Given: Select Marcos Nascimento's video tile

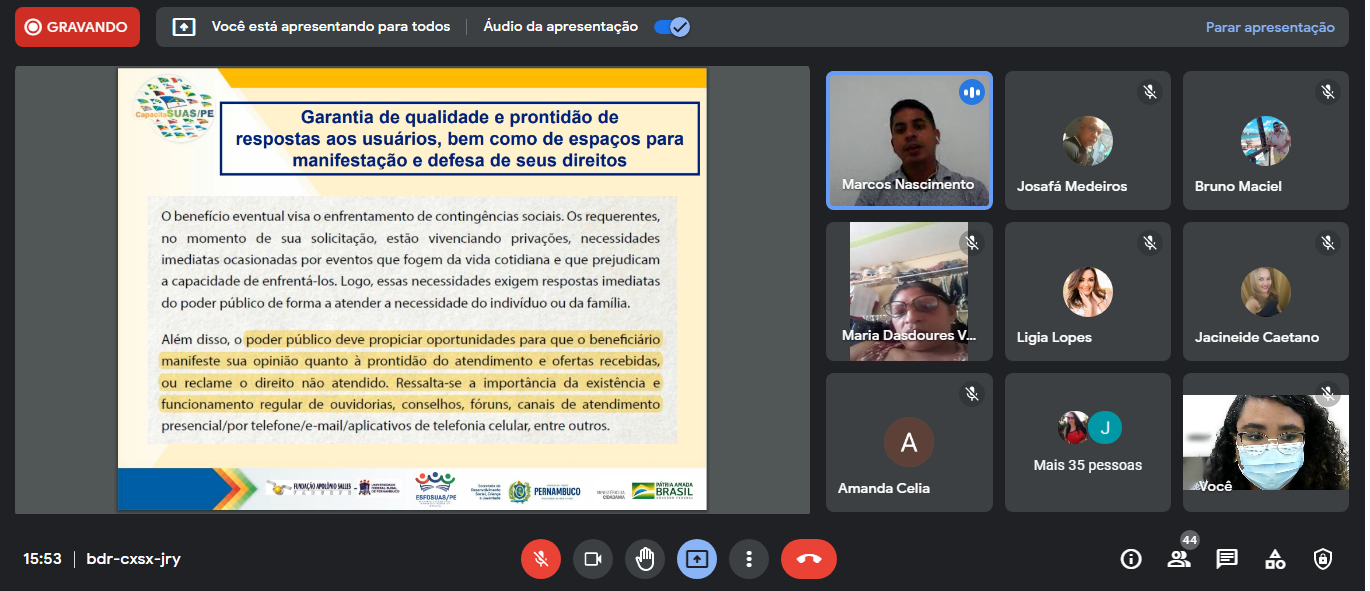Looking at the screenshot, I should [x=909, y=140].
